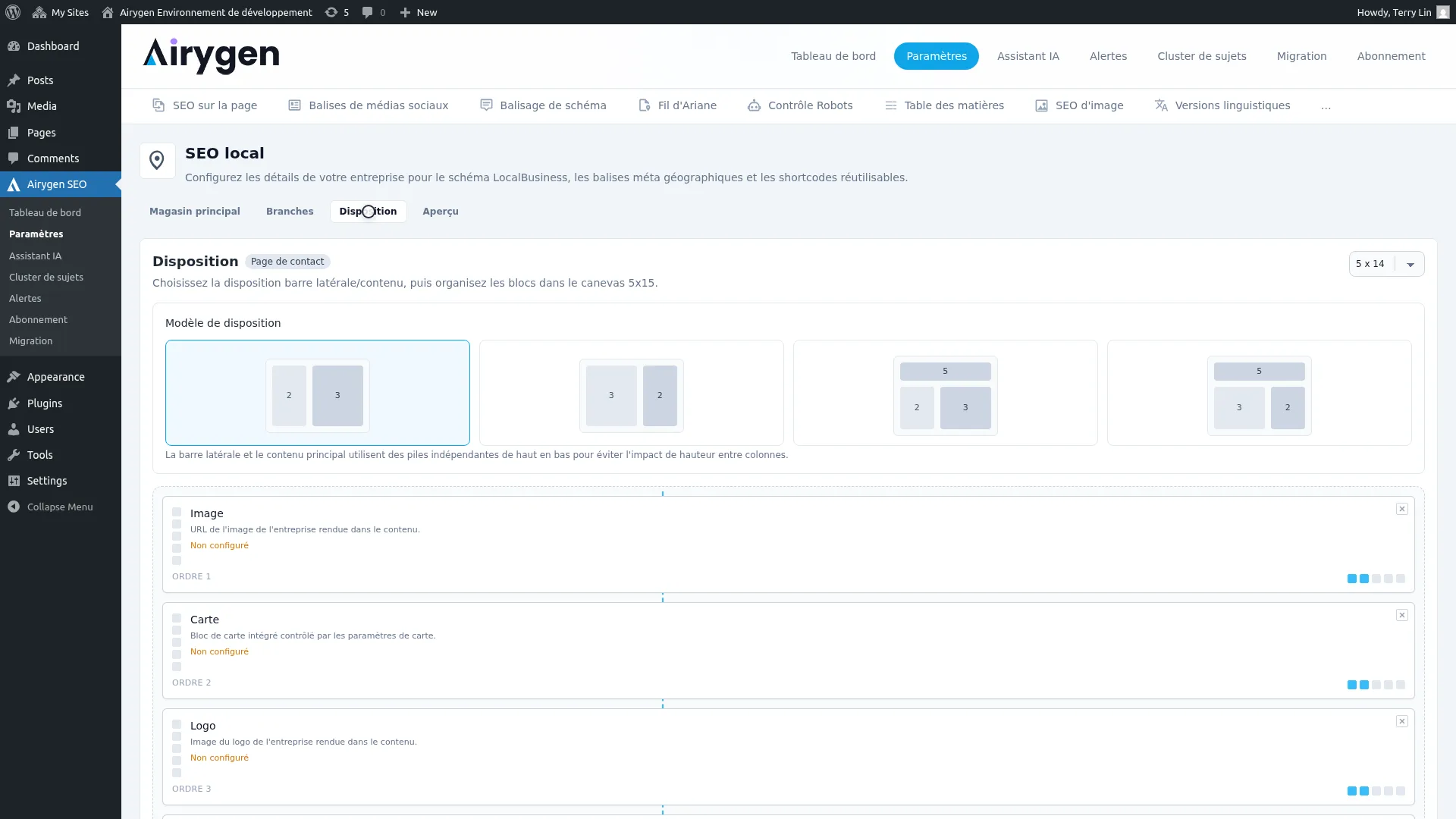Open Contrôle Robots settings
Viewport: 1456px width, 819px height.
pyautogui.click(x=800, y=105)
